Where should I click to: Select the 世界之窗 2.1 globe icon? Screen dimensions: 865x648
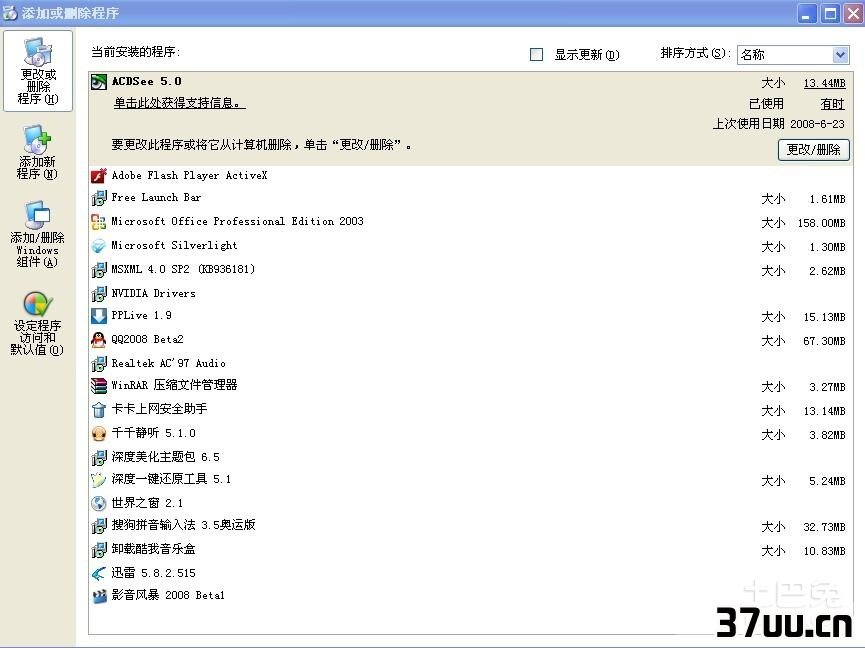99,504
